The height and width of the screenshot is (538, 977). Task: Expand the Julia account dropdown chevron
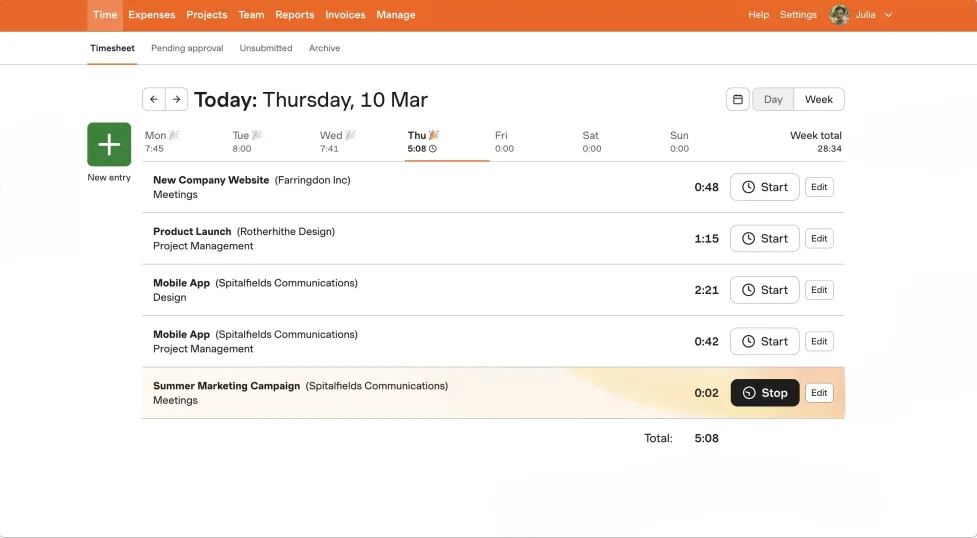[889, 15]
